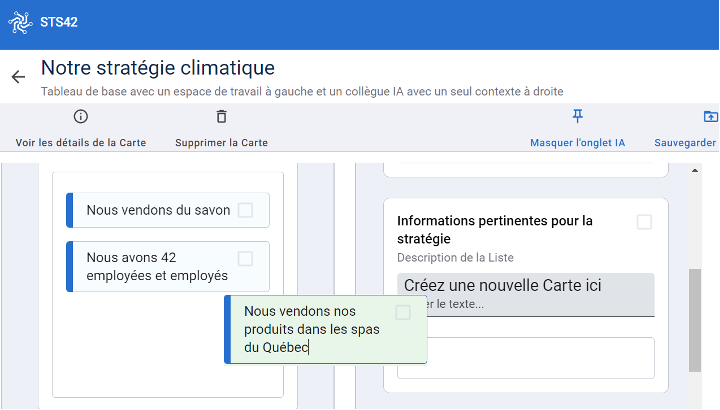Tick the checkbox on 'Nous vendons du savon'

(x=245, y=210)
